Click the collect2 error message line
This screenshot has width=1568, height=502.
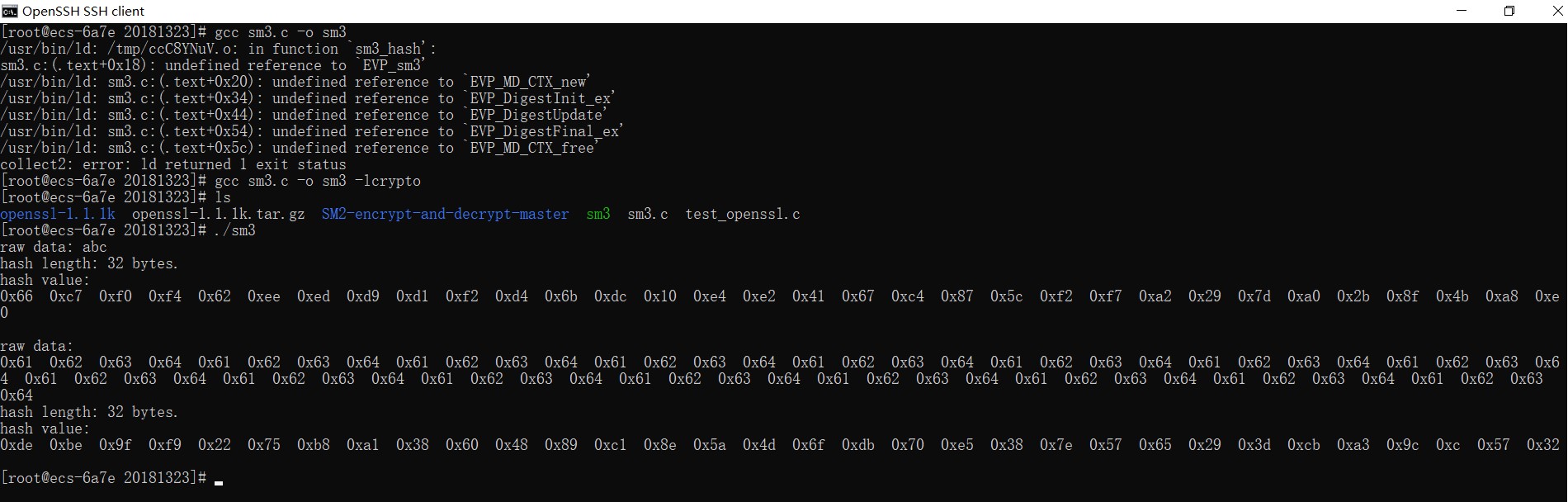click(x=173, y=164)
